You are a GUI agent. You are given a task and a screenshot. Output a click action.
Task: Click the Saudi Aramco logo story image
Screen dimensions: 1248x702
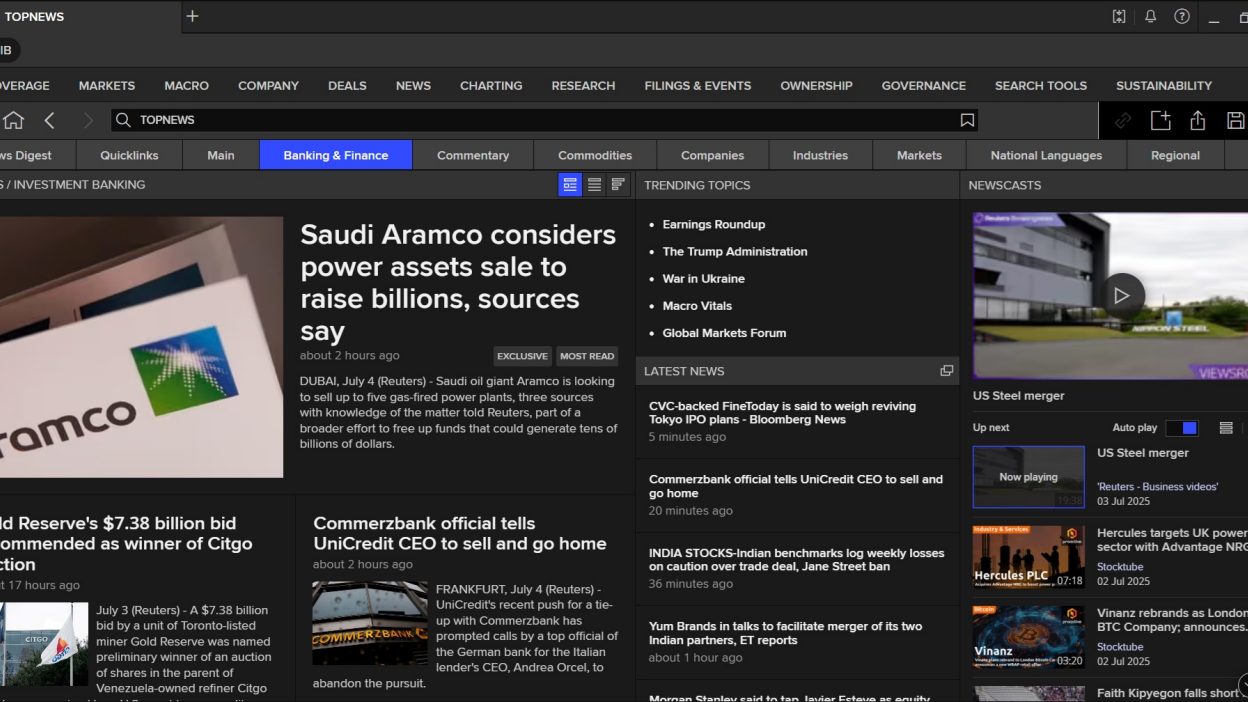click(141, 347)
